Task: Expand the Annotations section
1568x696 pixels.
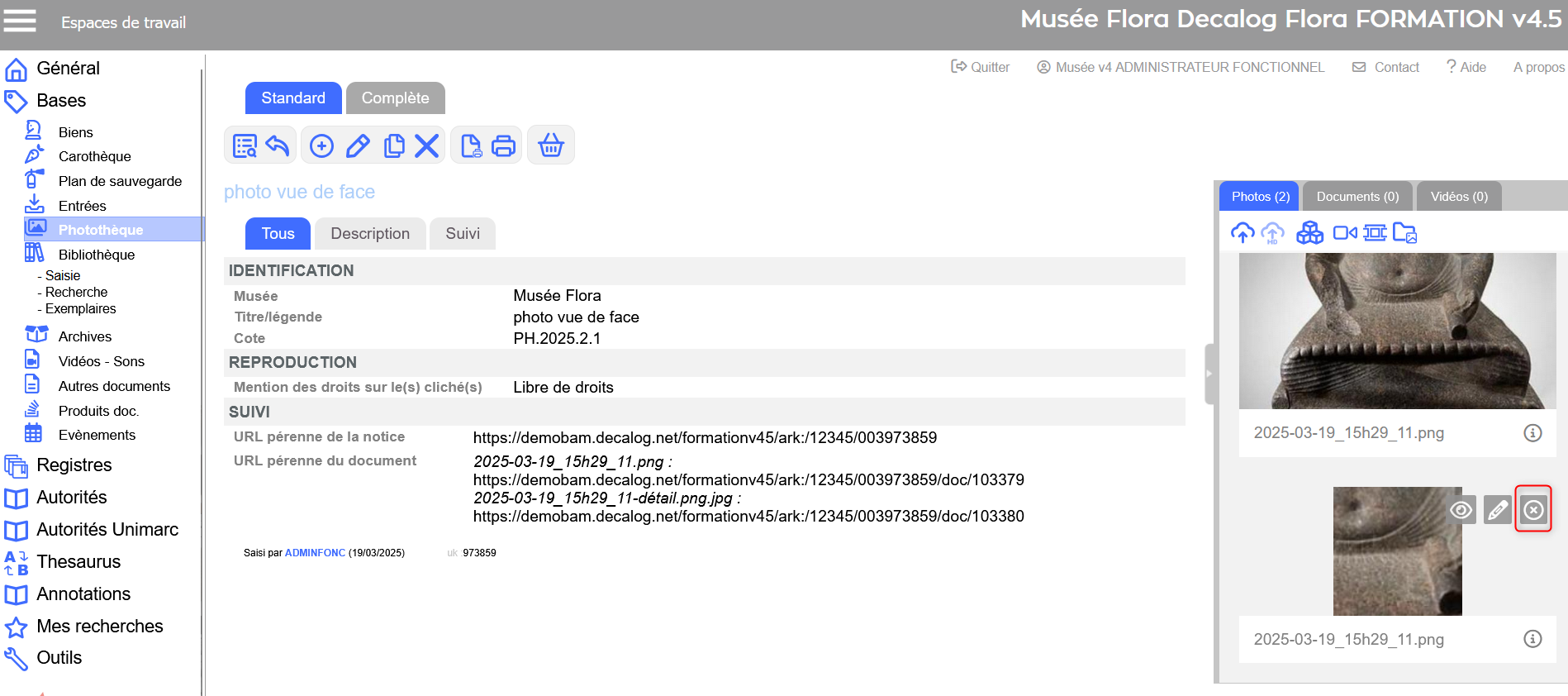Action: tap(83, 594)
